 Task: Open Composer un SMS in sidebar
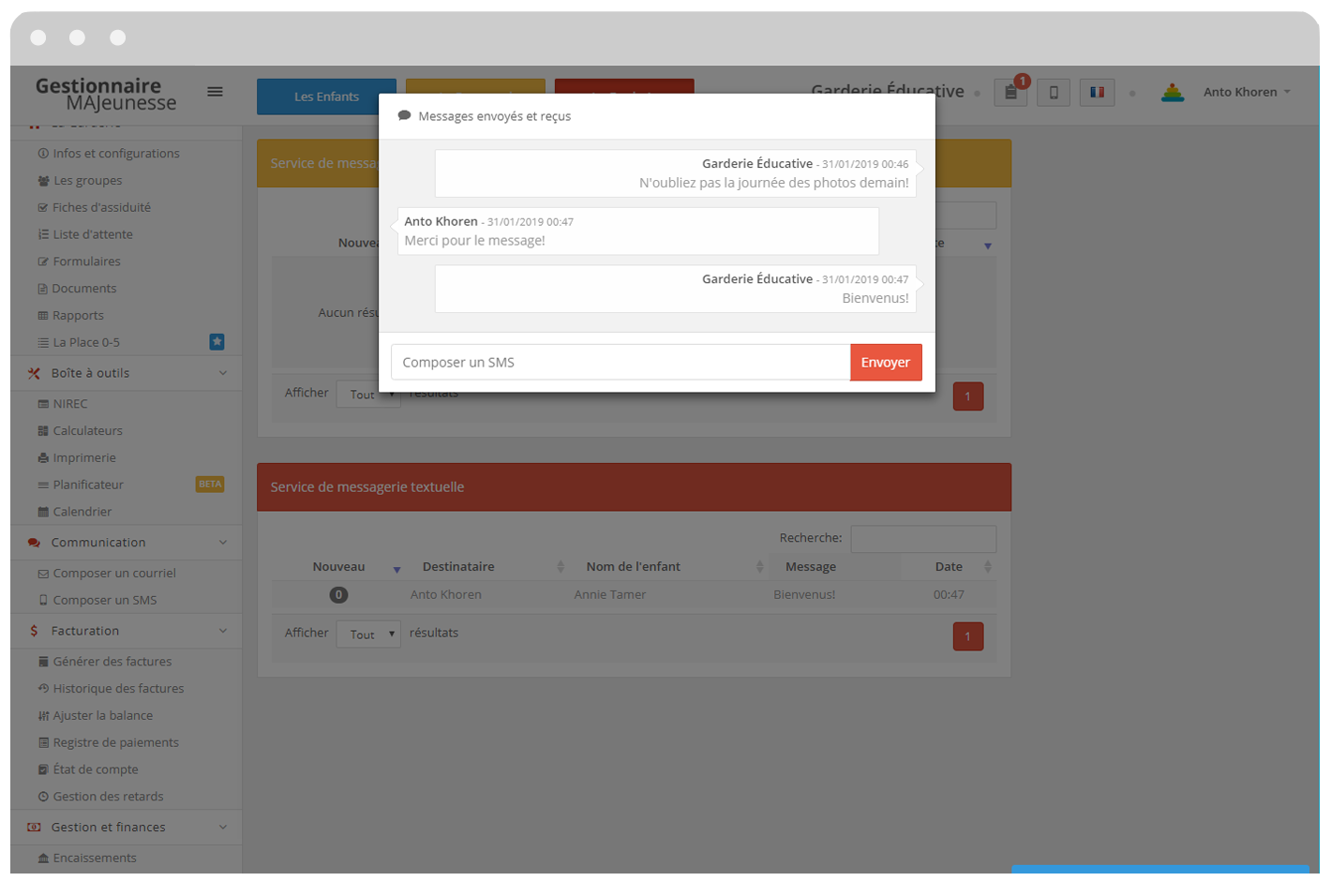pos(104,601)
